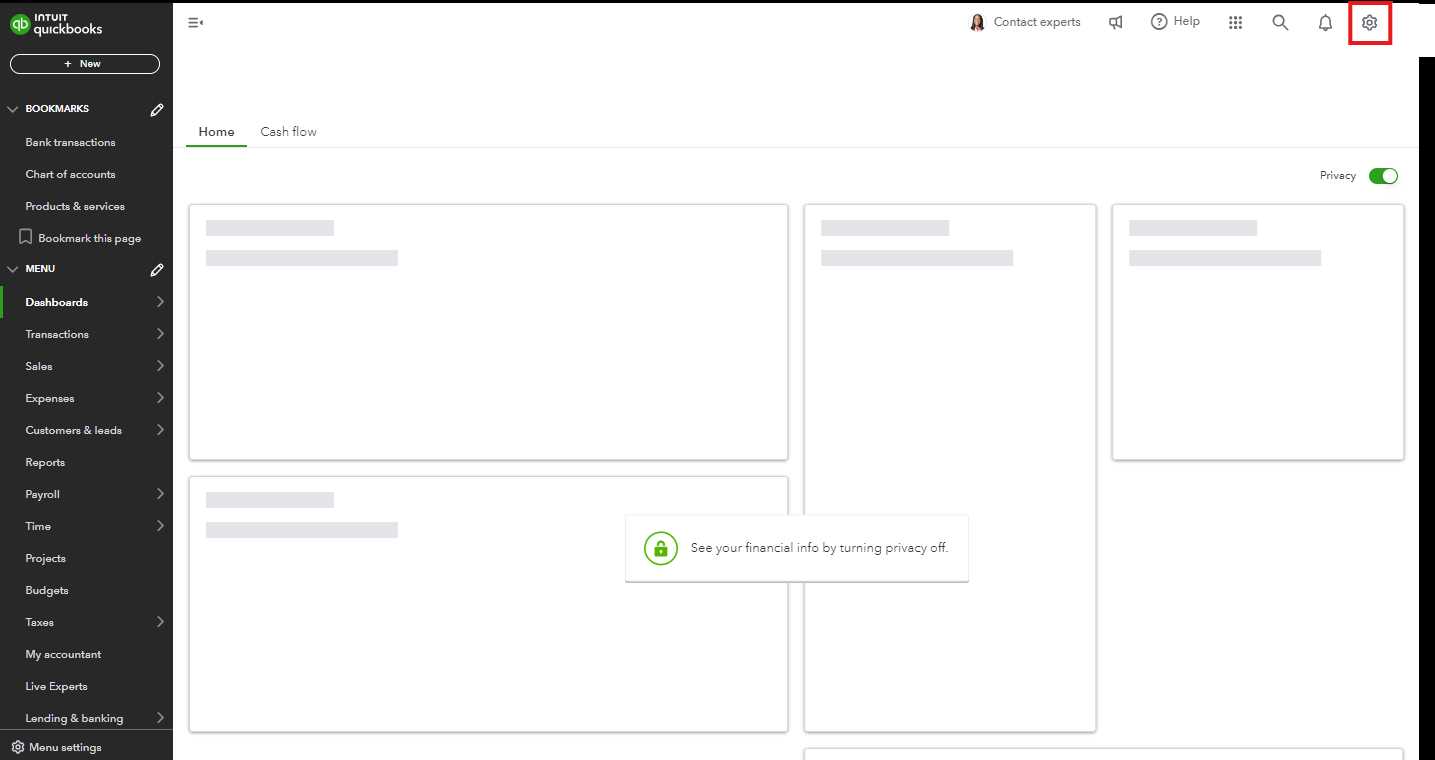Viewport: 1435px width, 760px height.
Task: Select Expenses in the menu
Action: coord(50,398)
